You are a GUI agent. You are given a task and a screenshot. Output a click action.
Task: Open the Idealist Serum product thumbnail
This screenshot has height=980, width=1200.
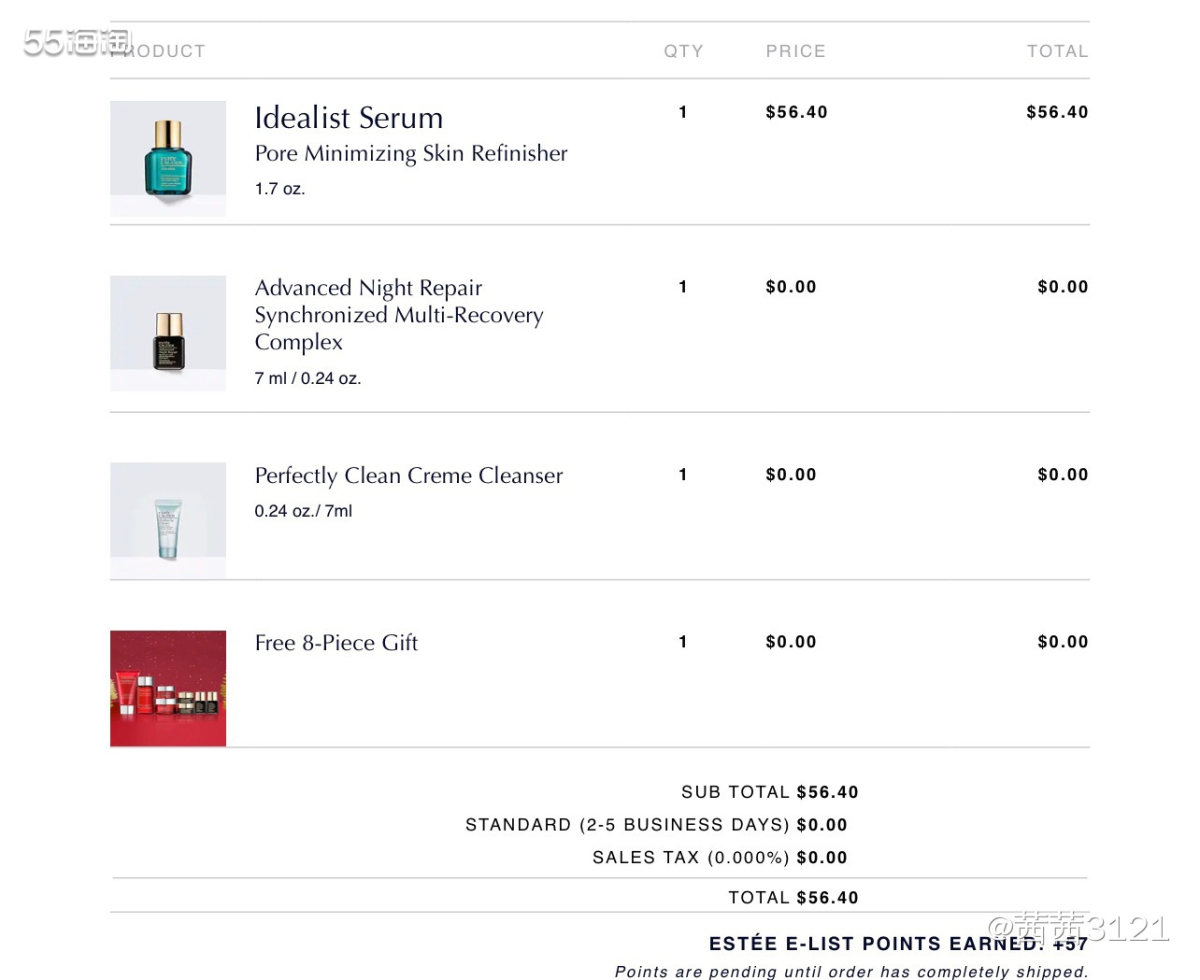(x=168, y=158)
